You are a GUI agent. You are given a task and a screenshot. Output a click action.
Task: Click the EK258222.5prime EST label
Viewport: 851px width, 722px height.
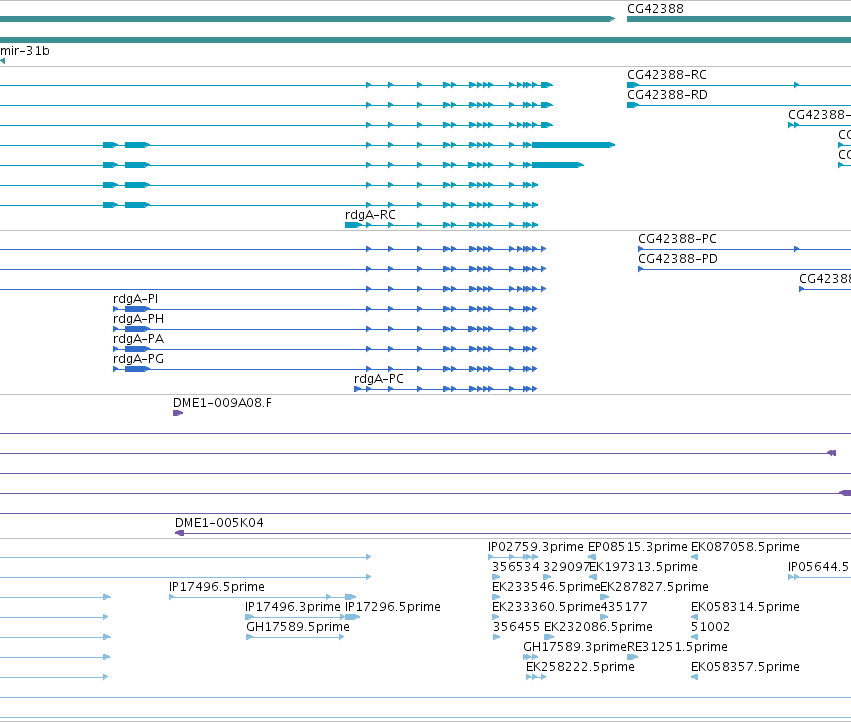580,668
